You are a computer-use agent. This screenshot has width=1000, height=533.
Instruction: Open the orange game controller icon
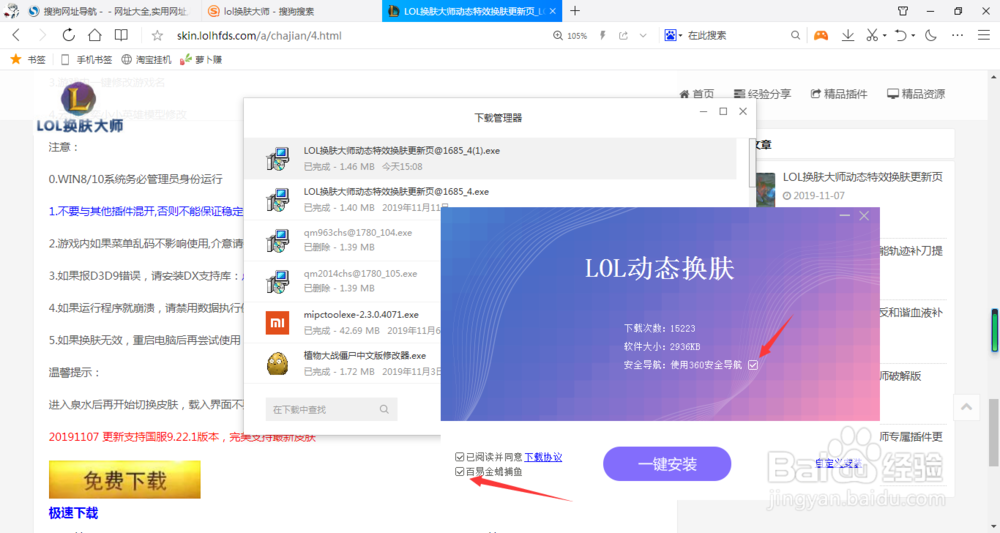821,36
